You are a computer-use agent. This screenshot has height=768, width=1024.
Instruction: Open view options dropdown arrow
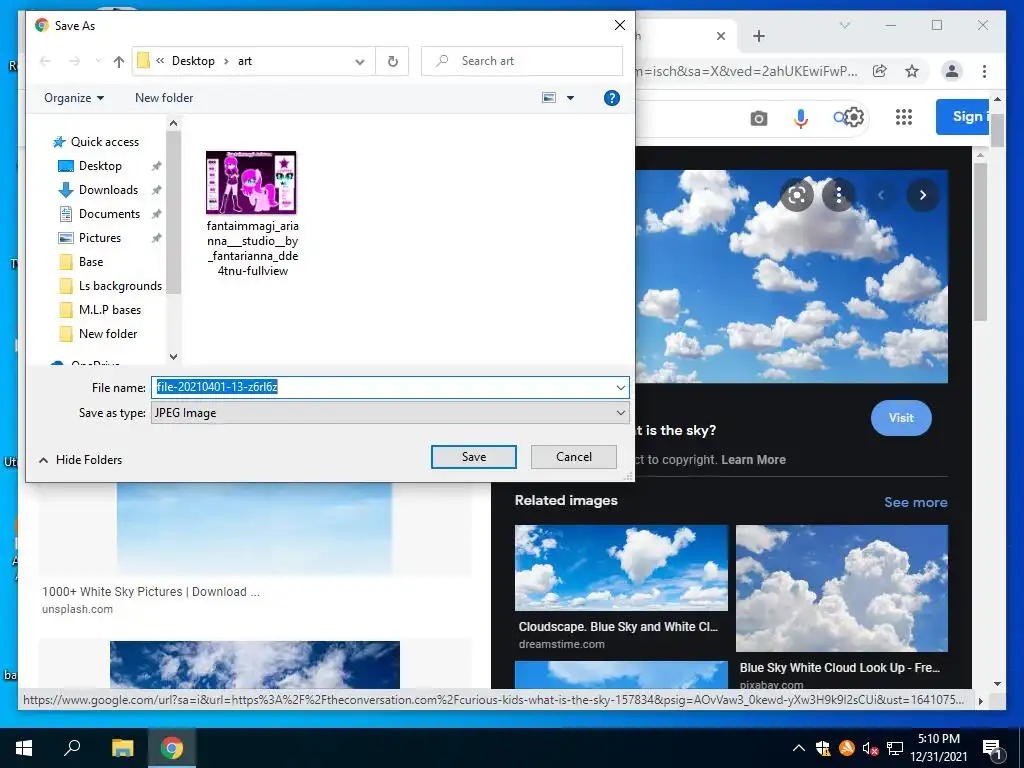click(x=570, y=98)
